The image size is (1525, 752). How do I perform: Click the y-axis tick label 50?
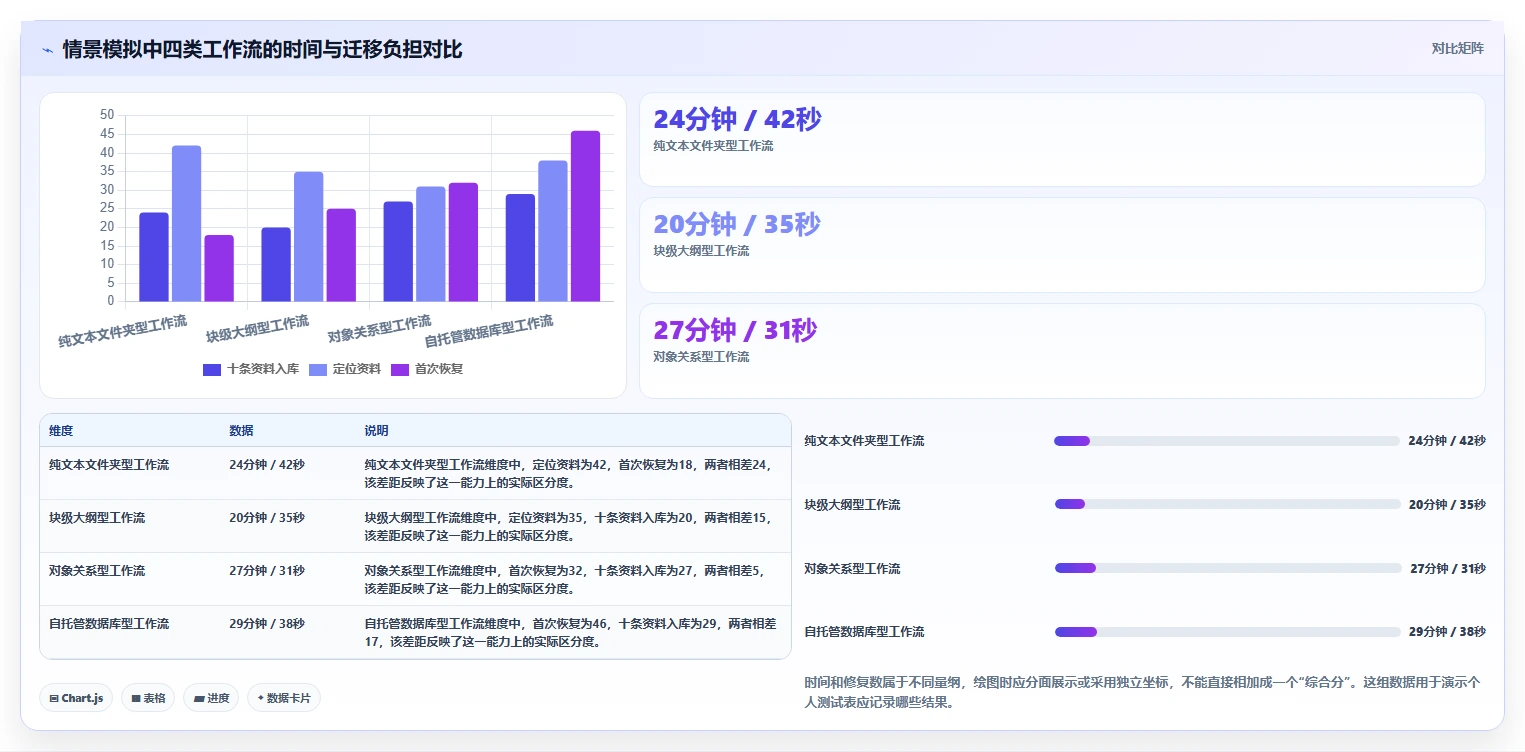(x=107, y=115)
